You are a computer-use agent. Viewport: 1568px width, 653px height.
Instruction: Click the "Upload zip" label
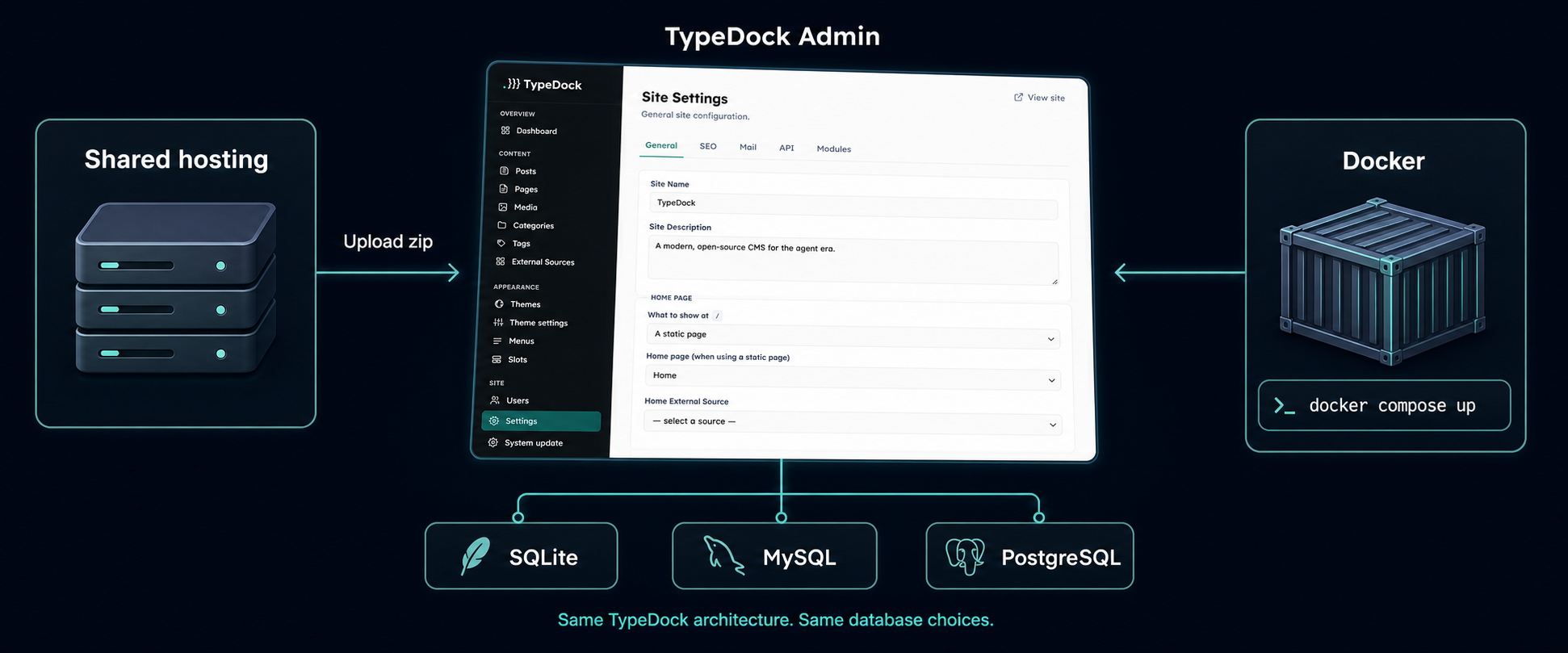(388, 241)
